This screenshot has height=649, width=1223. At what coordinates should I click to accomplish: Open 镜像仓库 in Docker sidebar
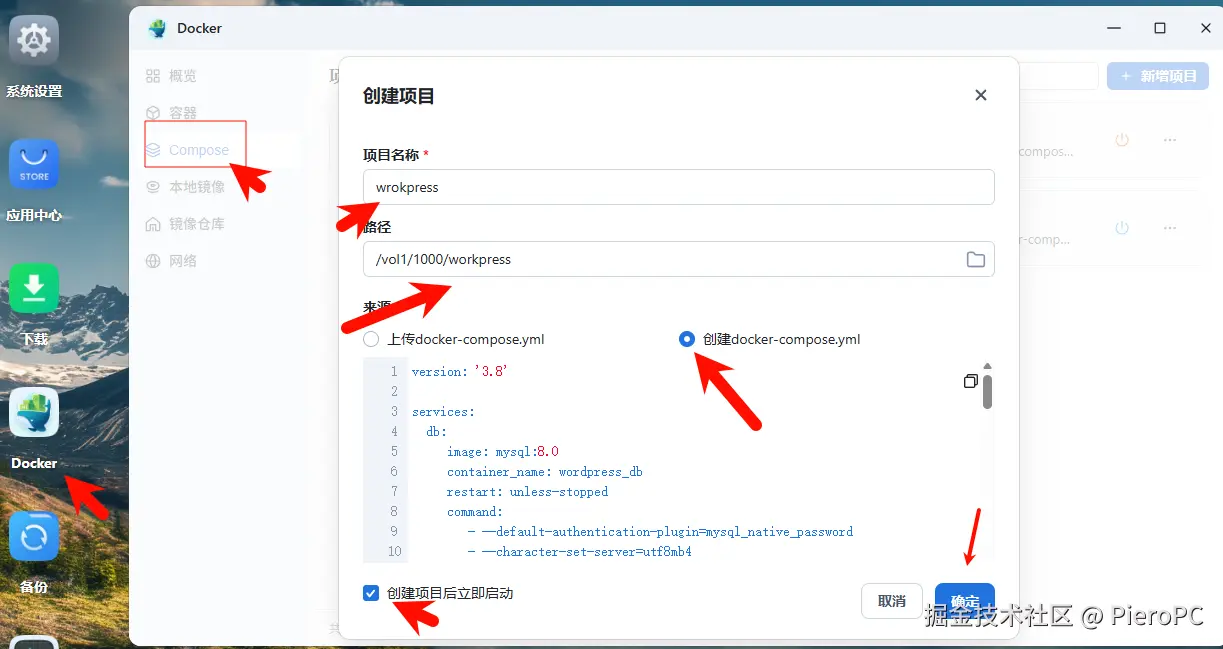pos(185,224)
